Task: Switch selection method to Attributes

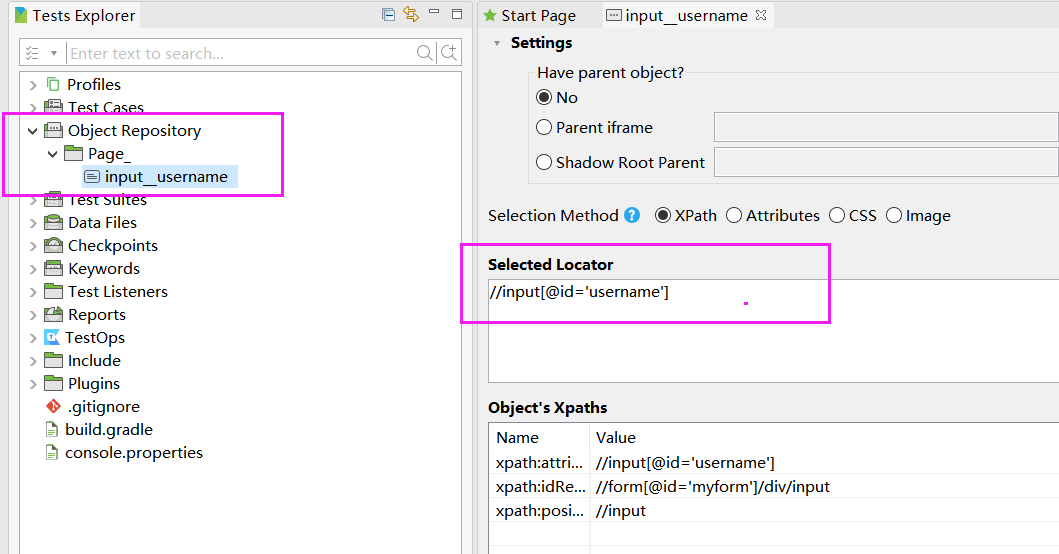Action: click(x=734, y=215)
